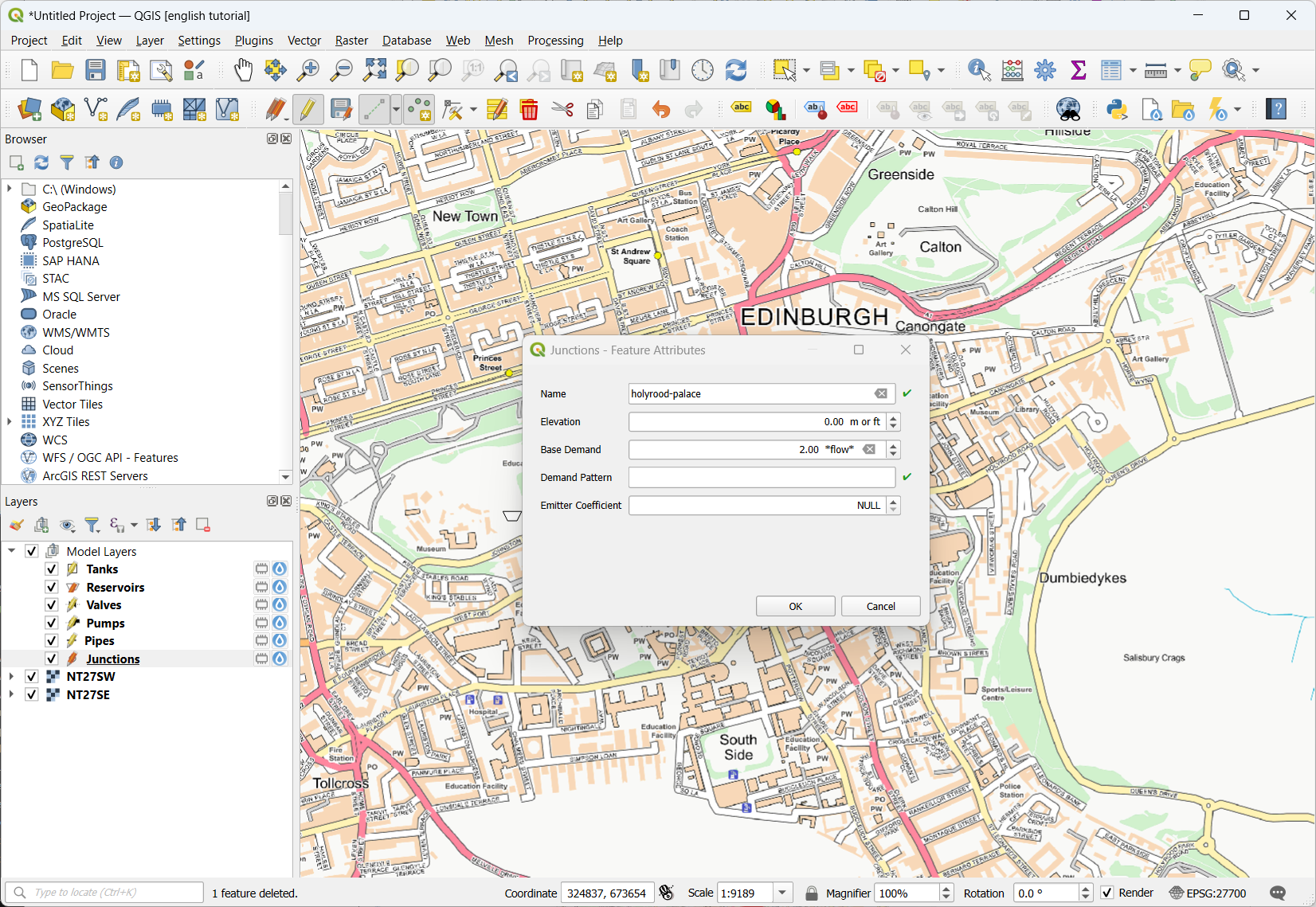
Task: Click the Toggle Editing pencil icon
Action: [x=307, y=109]
